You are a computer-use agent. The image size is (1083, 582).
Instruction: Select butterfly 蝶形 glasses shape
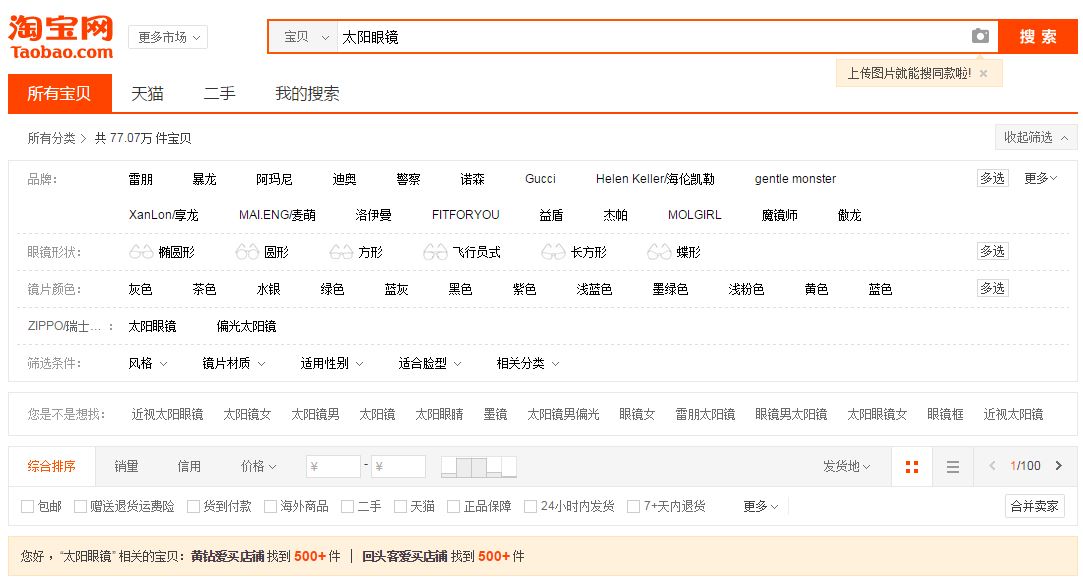(x=673, y=252)
